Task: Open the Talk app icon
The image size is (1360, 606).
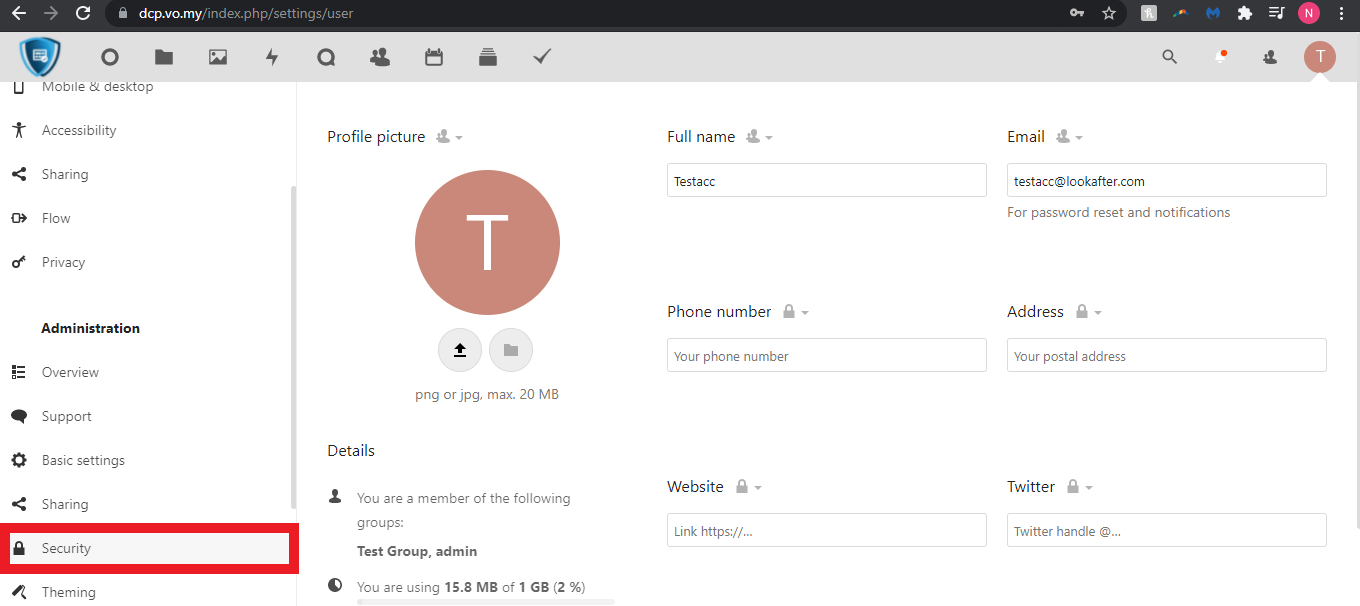Action: pos(326,57)
